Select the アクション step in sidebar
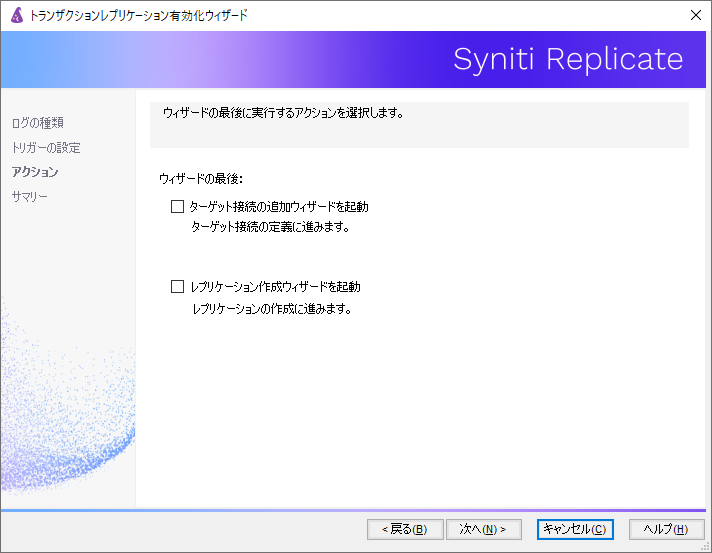Viewport: 712px width, 553px height. pyautogui.click(x=35, y=172)
